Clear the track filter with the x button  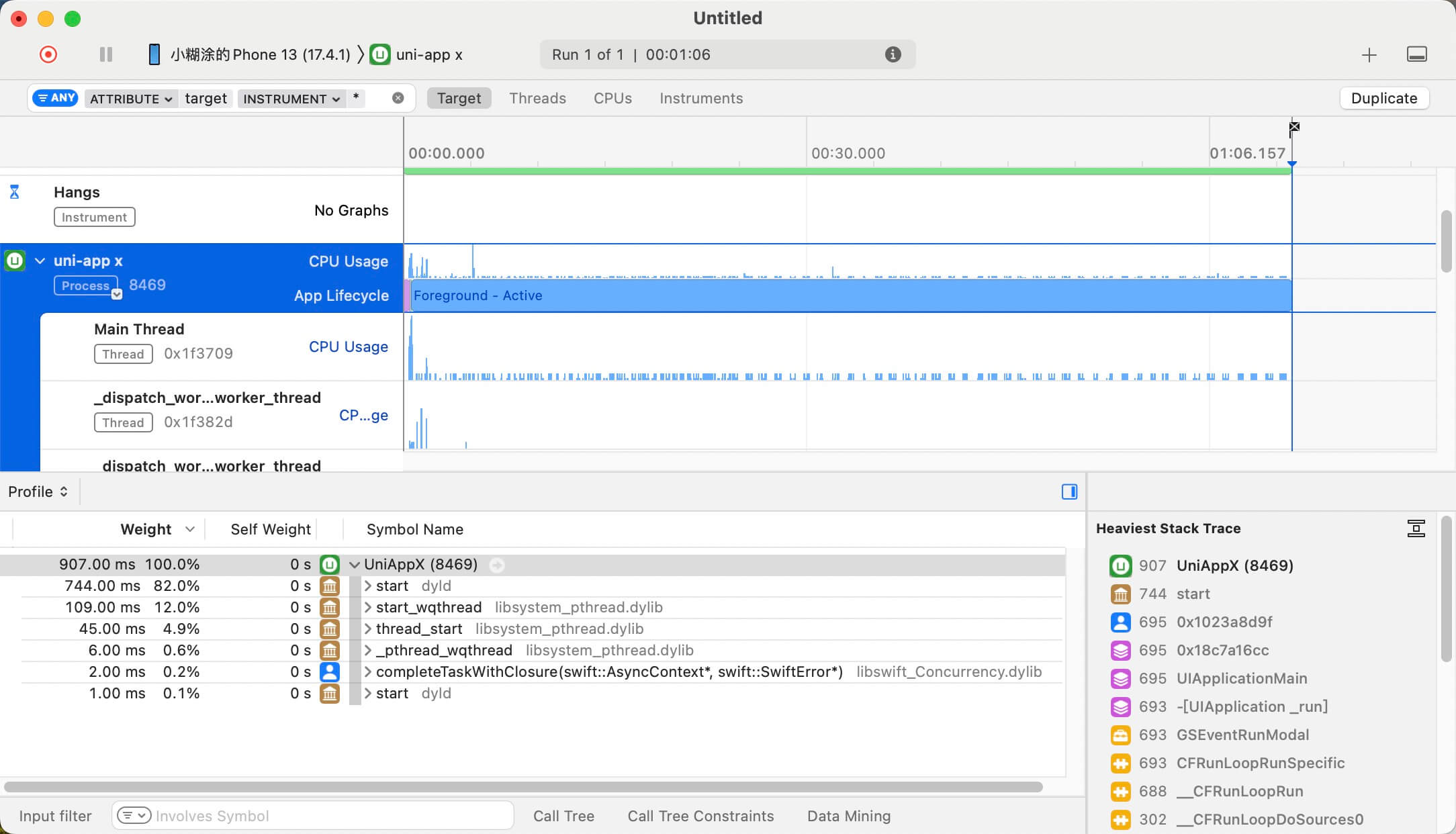tap(398, 98)
